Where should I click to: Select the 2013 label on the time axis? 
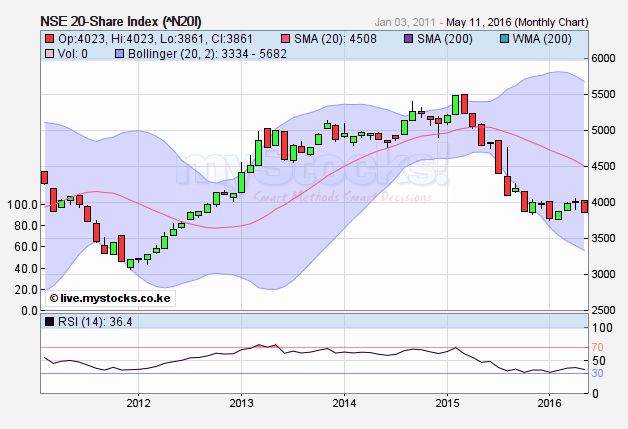[x=242, y=403]
